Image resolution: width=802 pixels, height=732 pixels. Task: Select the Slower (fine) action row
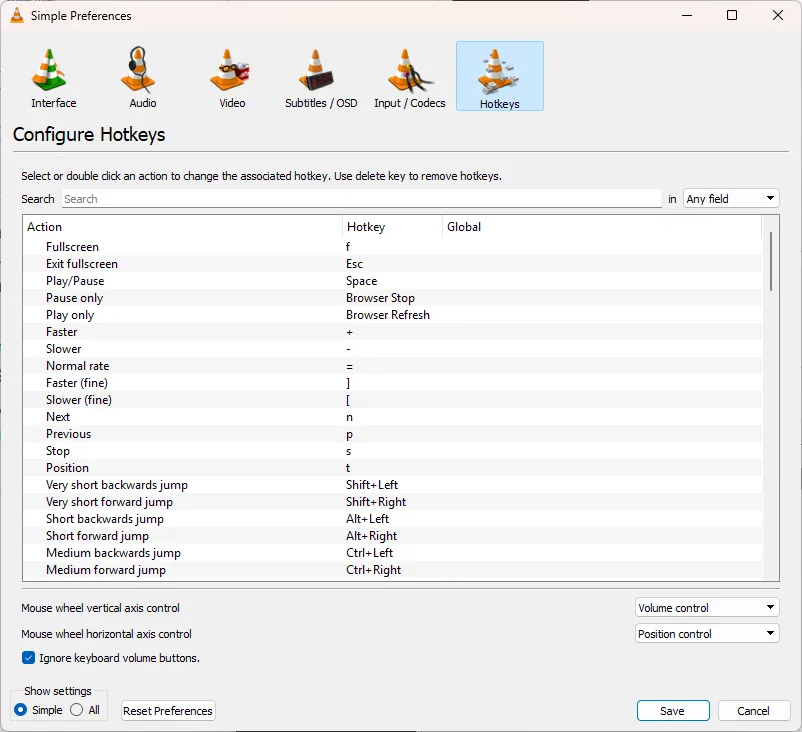coord(392,400)
